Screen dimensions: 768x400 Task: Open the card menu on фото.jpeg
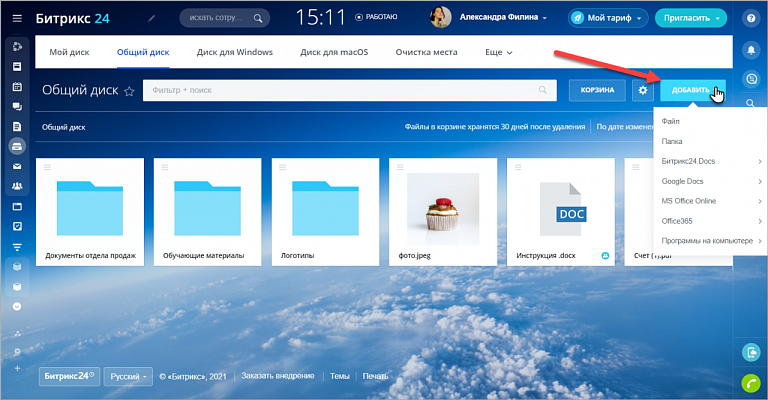click(400, 167)
